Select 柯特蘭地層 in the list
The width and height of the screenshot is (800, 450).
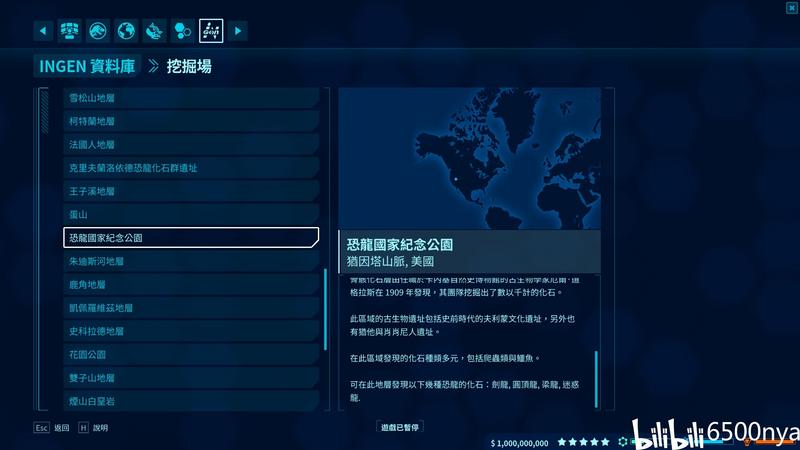click(191, 121)
